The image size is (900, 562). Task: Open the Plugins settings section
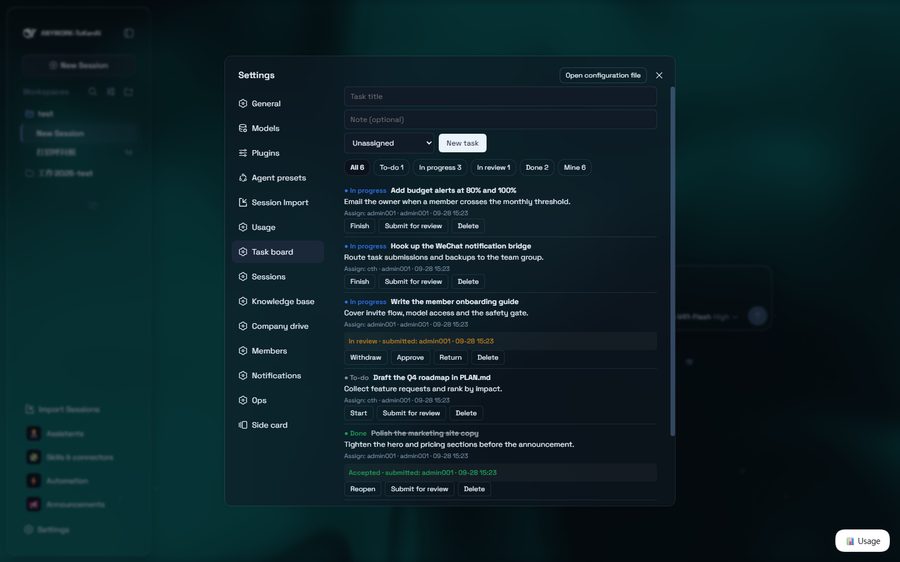click(x=278, y=153)
